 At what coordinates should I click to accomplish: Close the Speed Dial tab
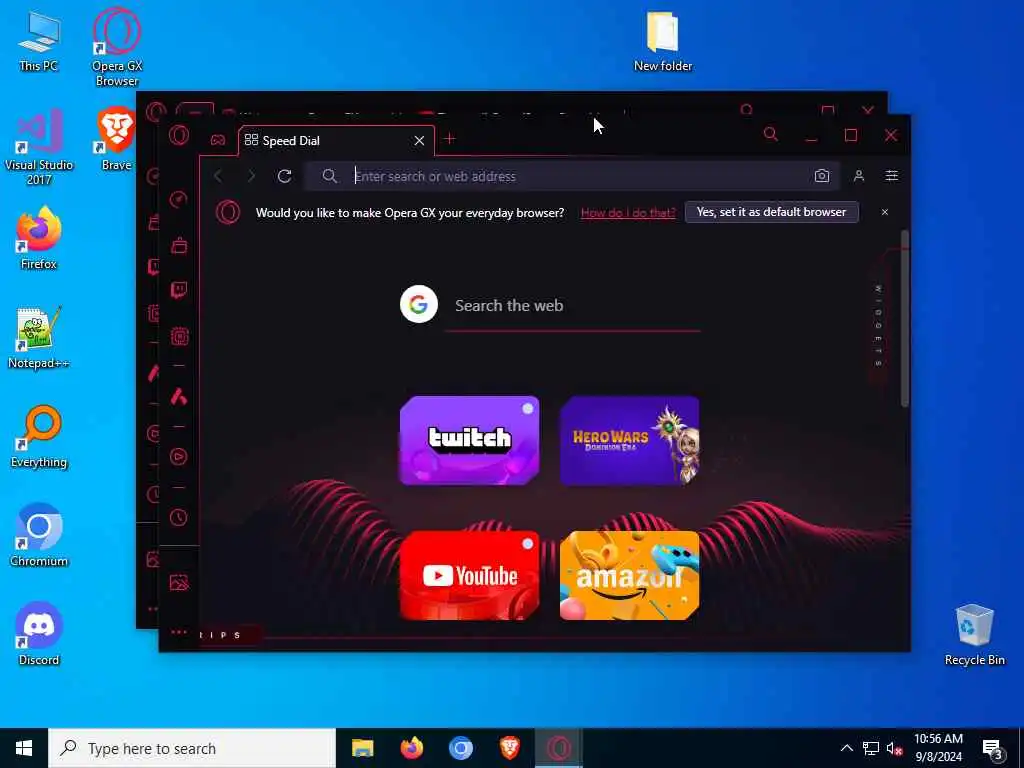point(419,140)
